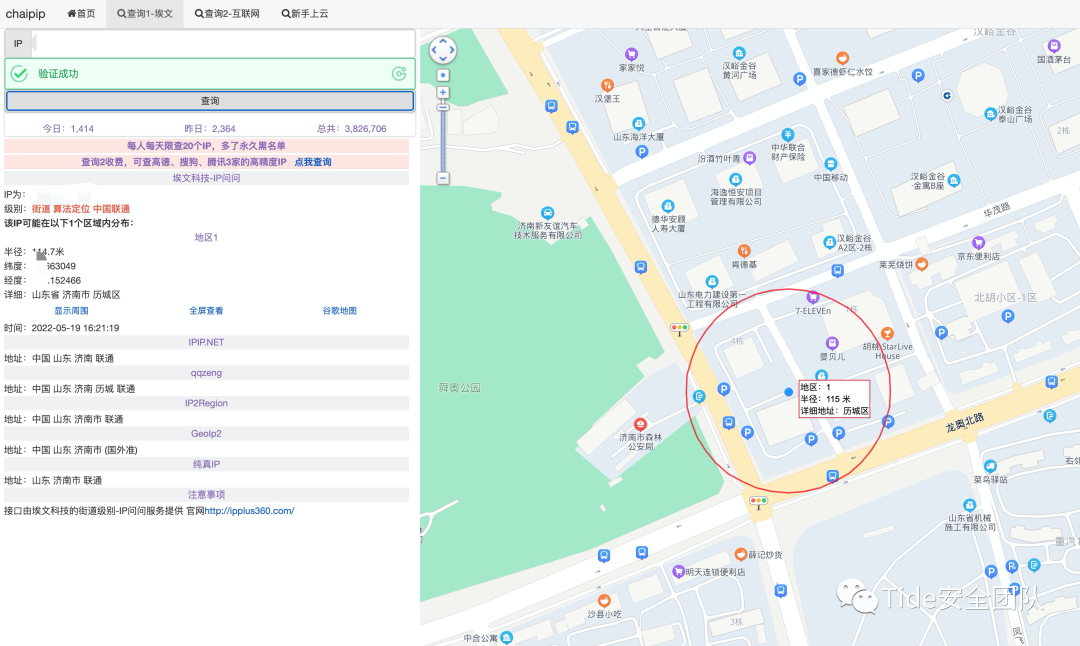Click the 时间 2022-05-19 16:21:19 text
Image resolution: width=1080 pixels, height=646 pixels.
[61, 328]
